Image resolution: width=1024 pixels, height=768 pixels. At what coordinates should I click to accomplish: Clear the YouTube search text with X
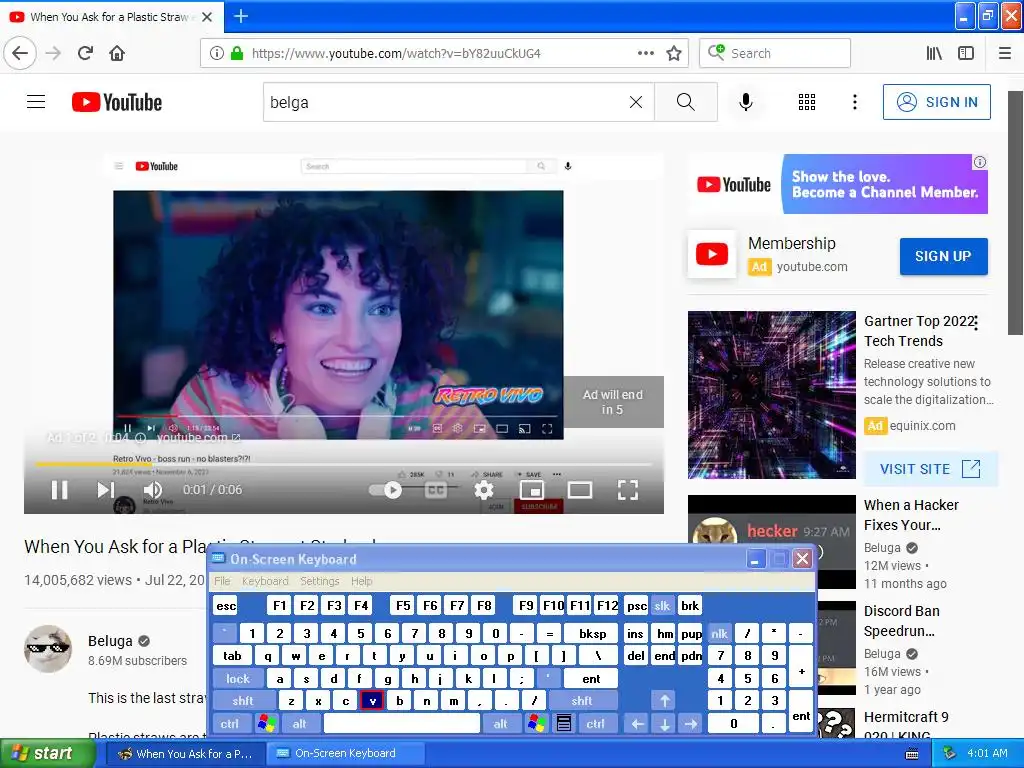coord(635,102)
